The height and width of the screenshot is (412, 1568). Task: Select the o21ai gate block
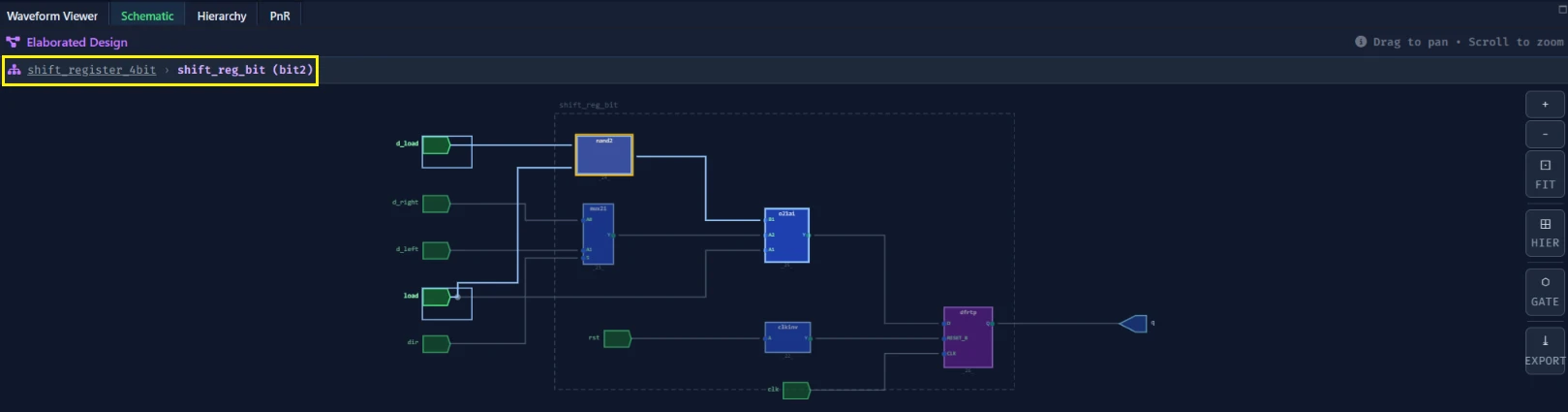[x=786, y=236]
